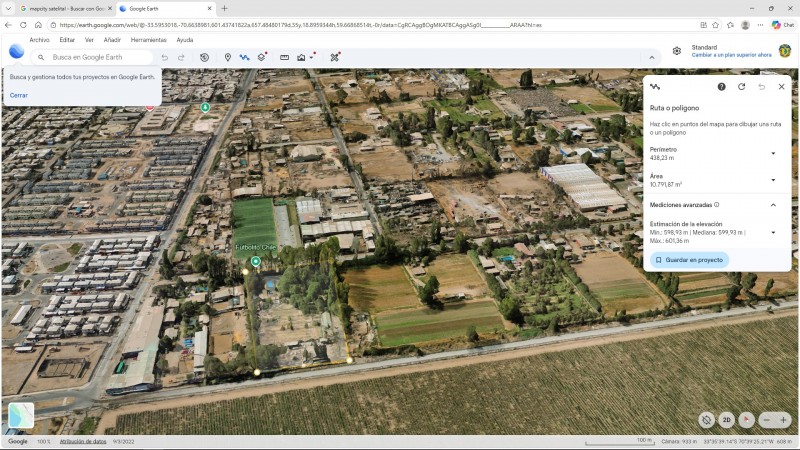Image resolution: width=800 pixels, height=450 pixels.
Task: Restart the drawing with the panel refresh icon
Action: pos(741,87)
